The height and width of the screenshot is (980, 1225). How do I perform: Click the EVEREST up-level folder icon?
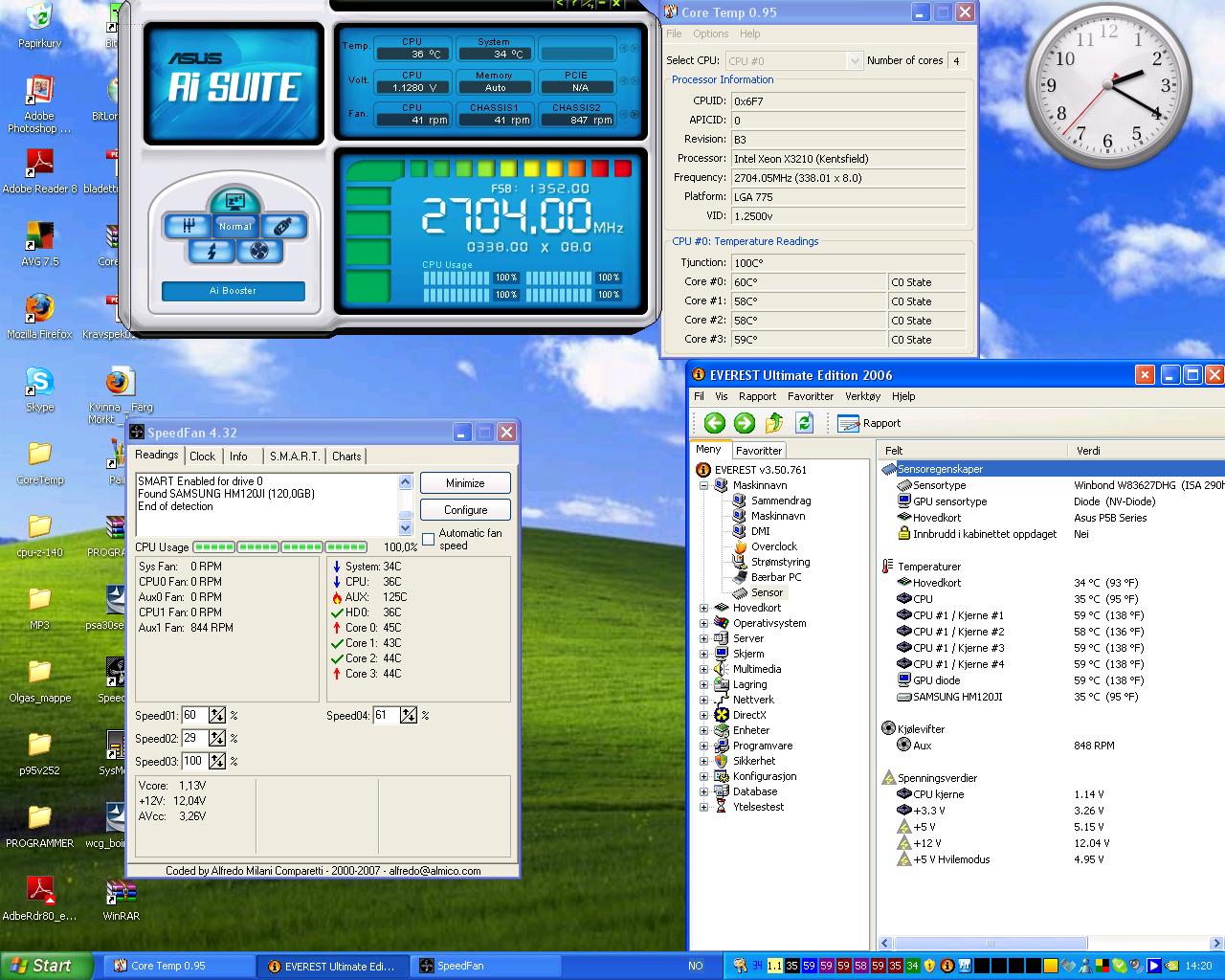click(774, 423)
